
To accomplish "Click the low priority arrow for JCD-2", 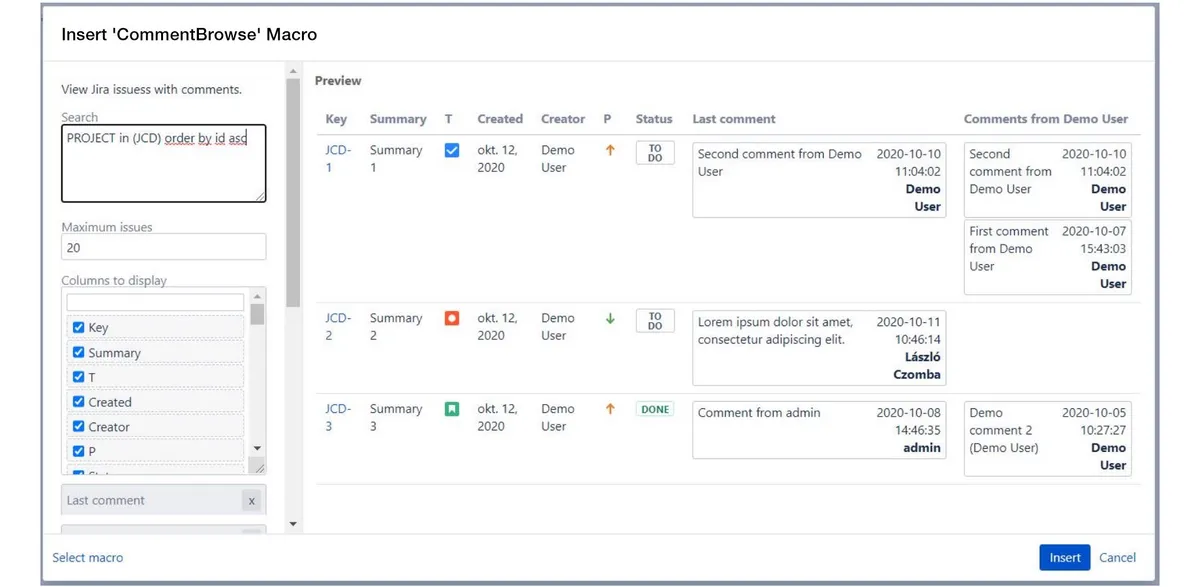I will (610, 319).
